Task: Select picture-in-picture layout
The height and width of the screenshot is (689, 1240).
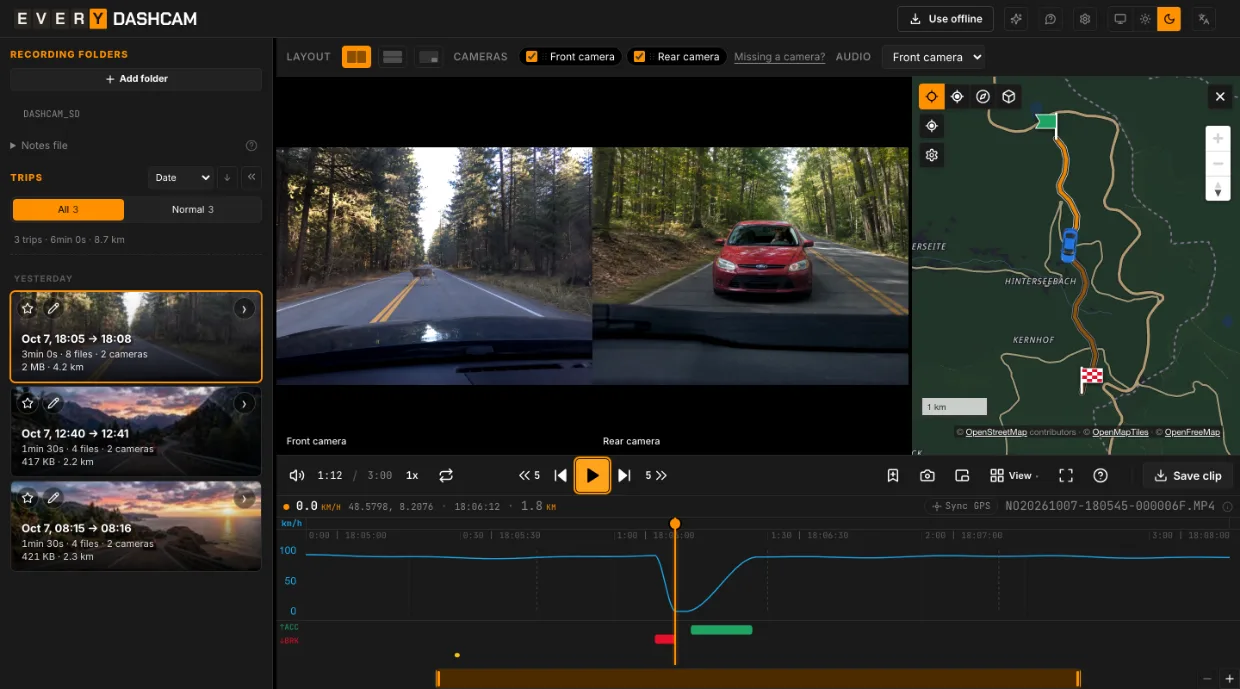Action: tap(429, 57)
